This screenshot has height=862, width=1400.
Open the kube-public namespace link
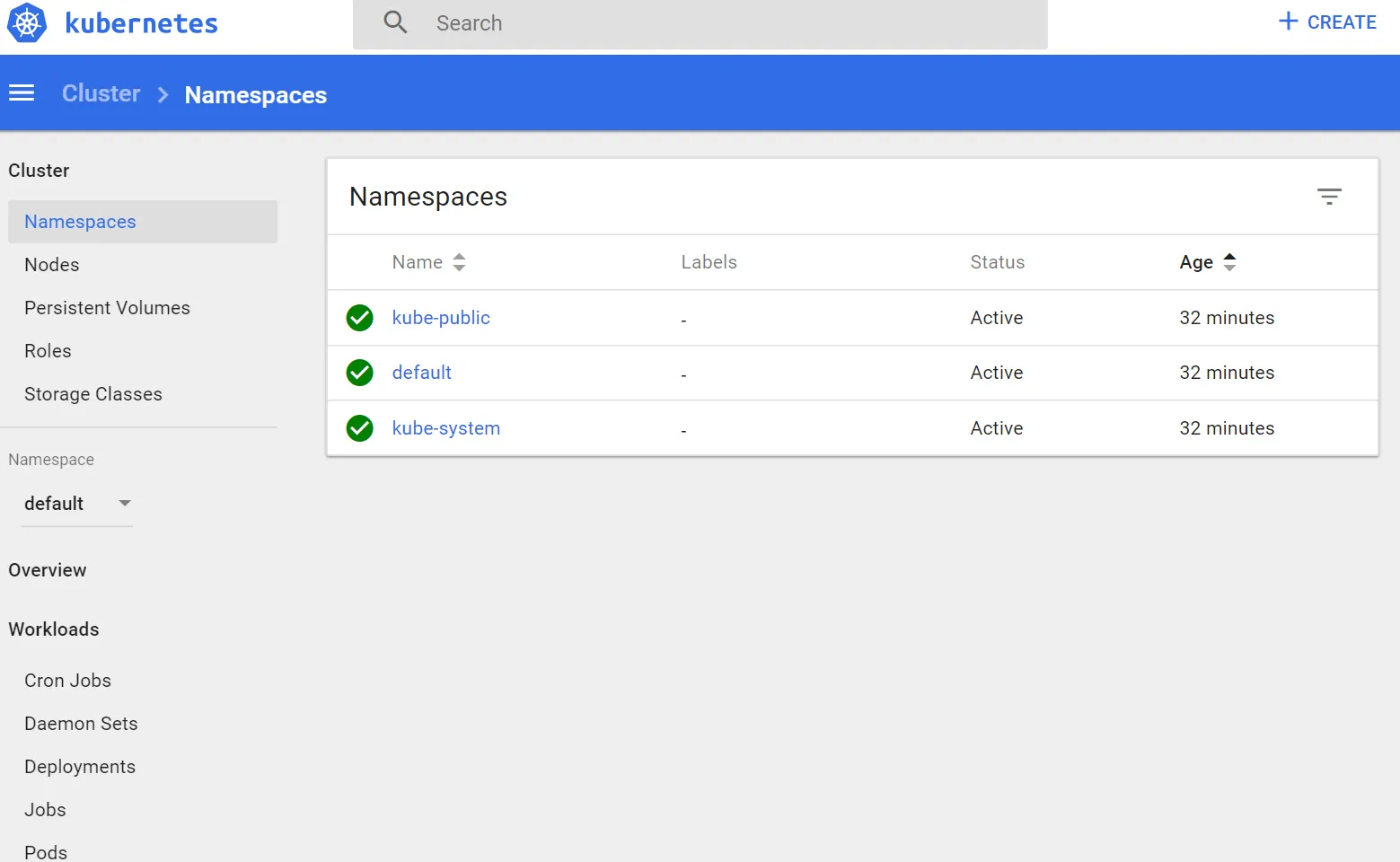441,318
